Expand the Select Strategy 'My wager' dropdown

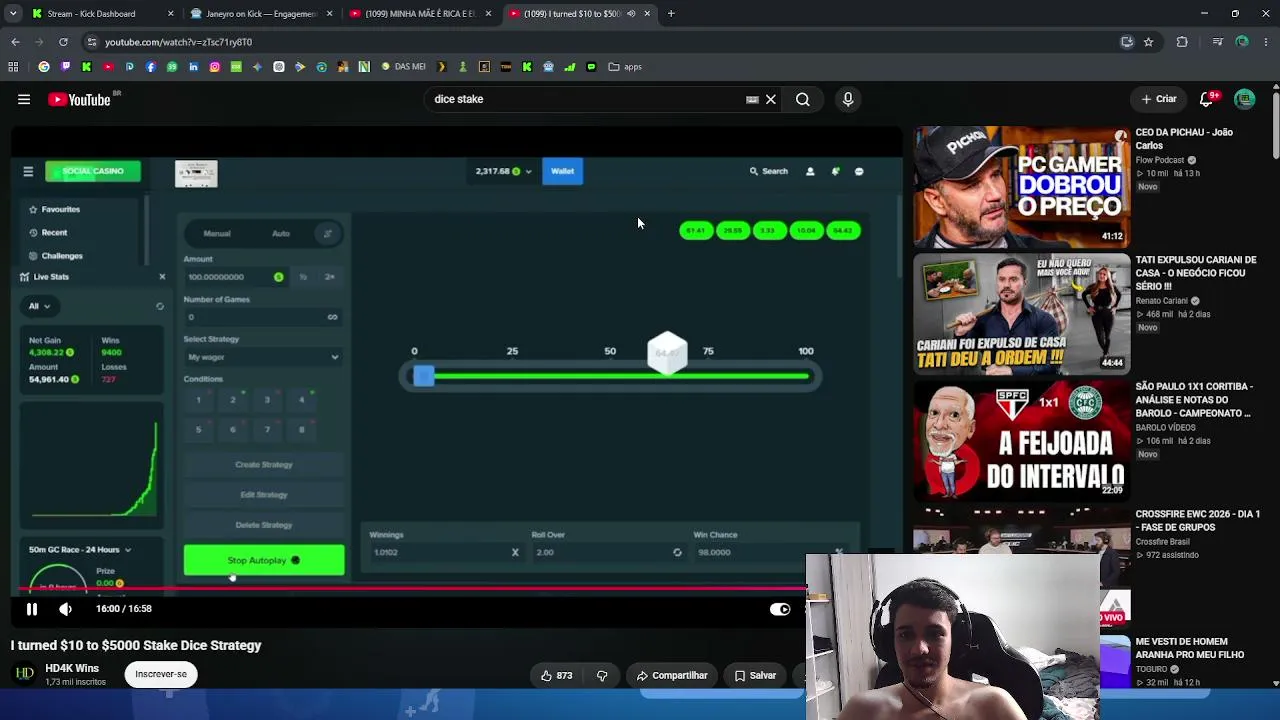click(264, 357)
